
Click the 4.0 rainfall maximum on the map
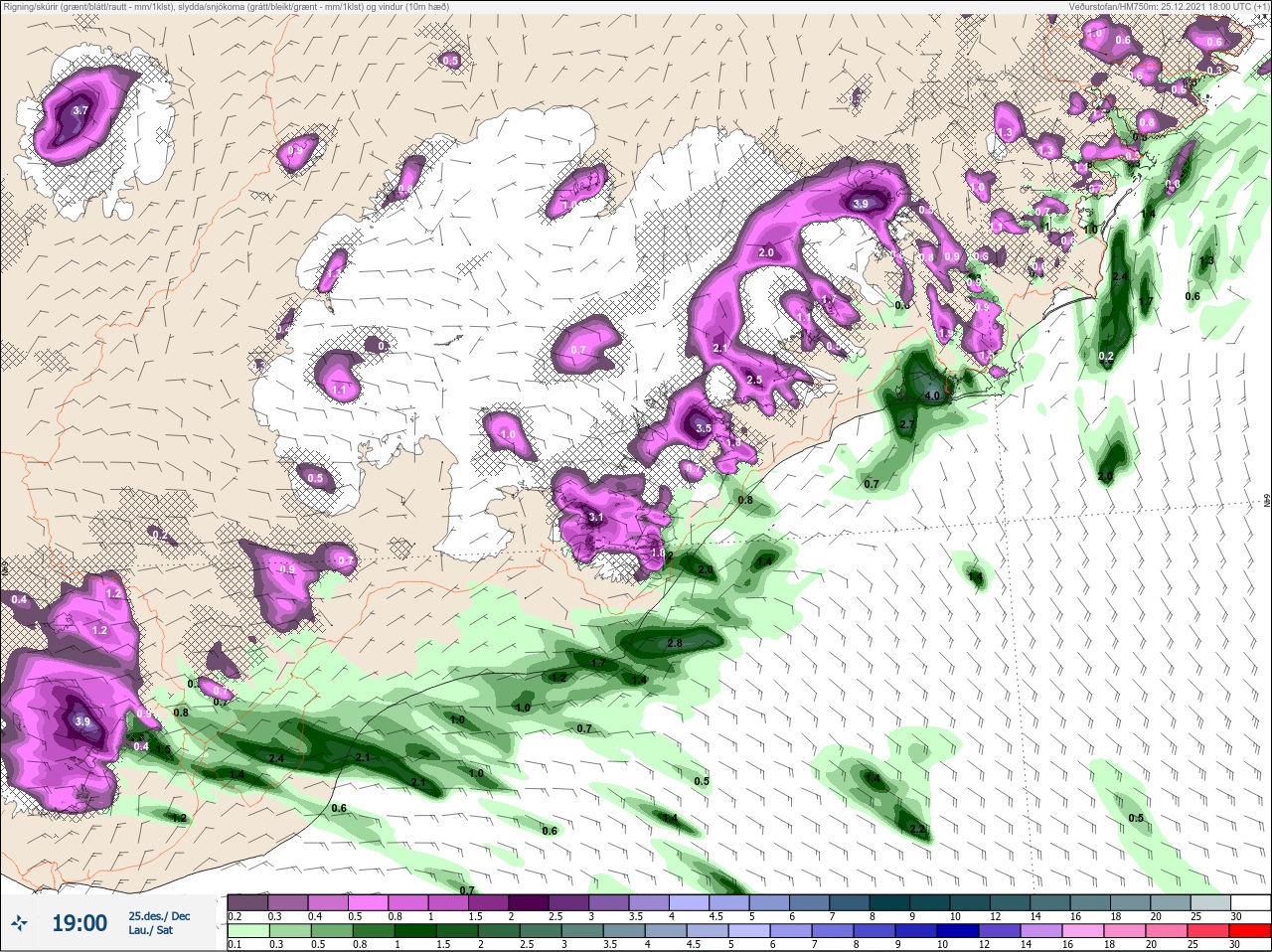(932, 396)
